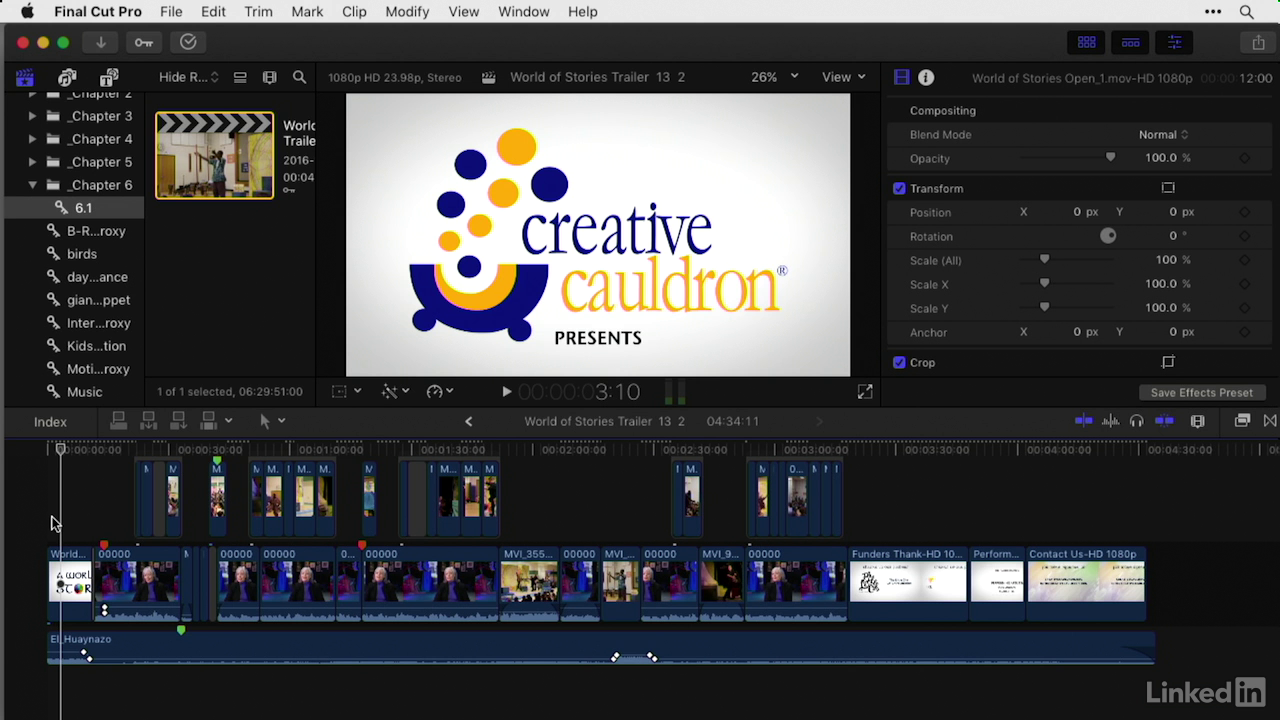The image size is (1280, 720).
Task: Toggle the Crop checkbox
Action: [899, 362]
